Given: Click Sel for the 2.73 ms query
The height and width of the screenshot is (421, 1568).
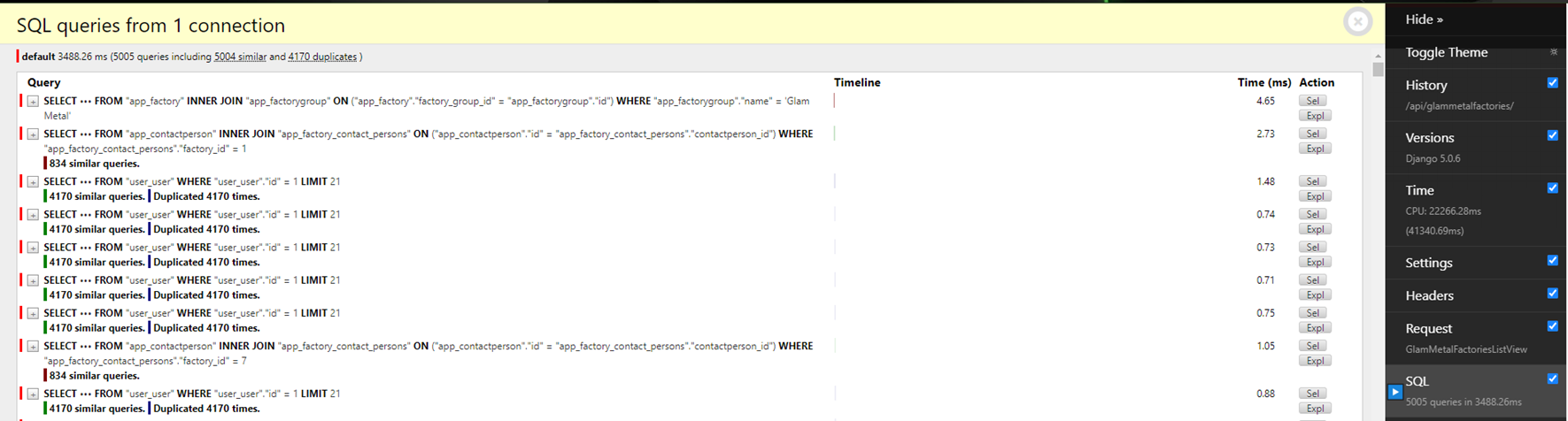Looking at the screenshot, I should [x=1313, y=134].
